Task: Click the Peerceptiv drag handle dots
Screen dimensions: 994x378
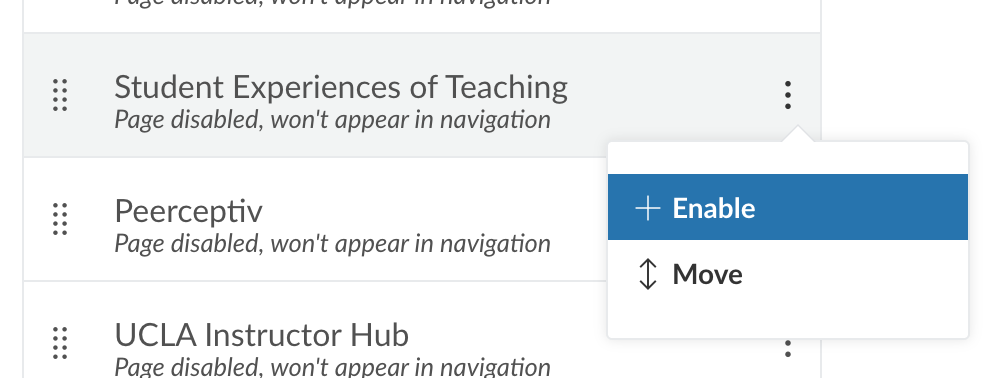Action: tap(60, 219)
